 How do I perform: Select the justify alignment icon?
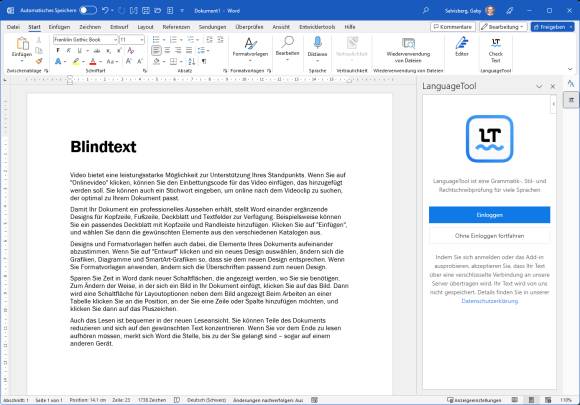pyautogui.click(x=189, y=50)
